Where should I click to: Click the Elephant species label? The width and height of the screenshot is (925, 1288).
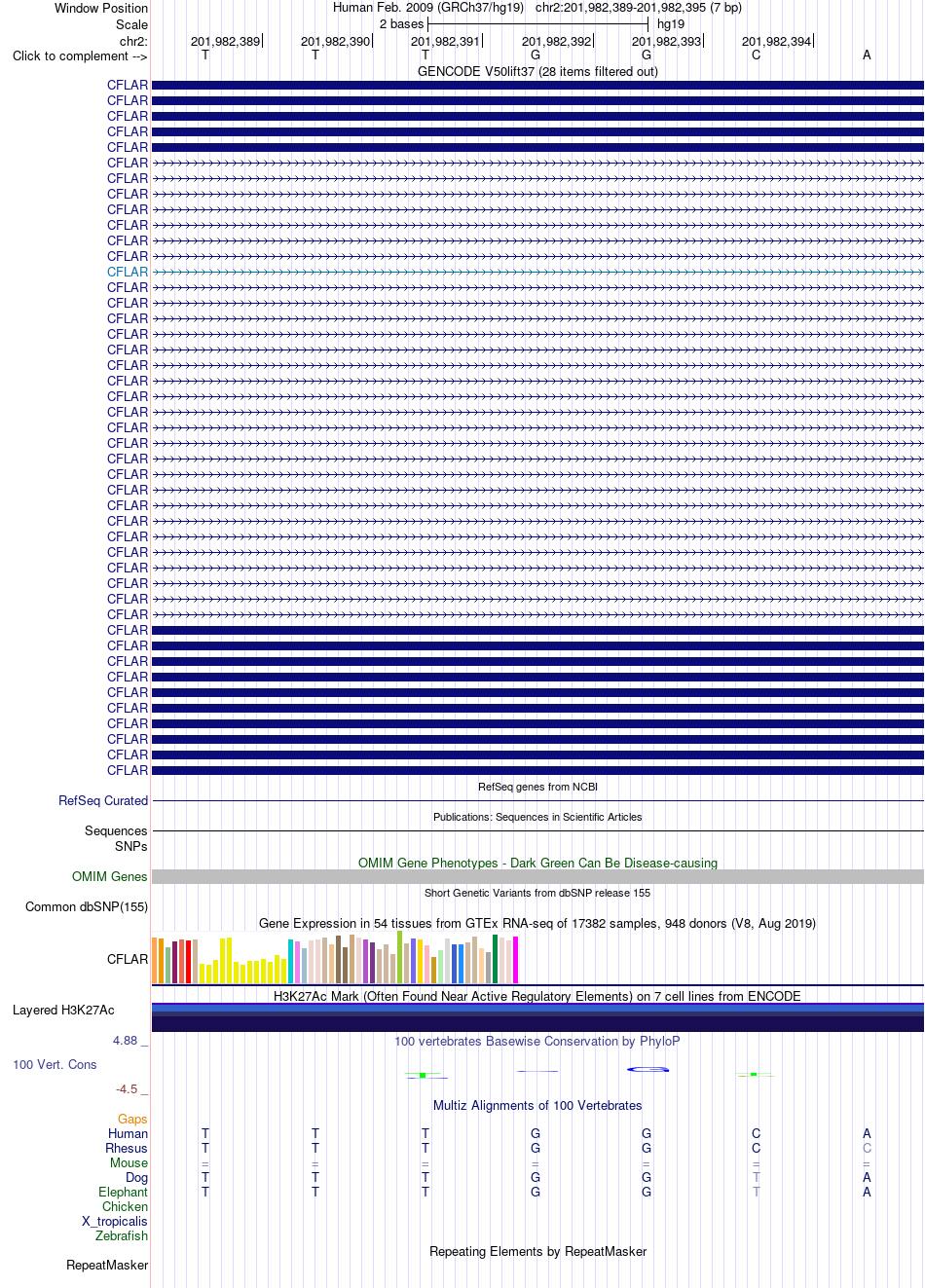click(x=123, y=1192)
